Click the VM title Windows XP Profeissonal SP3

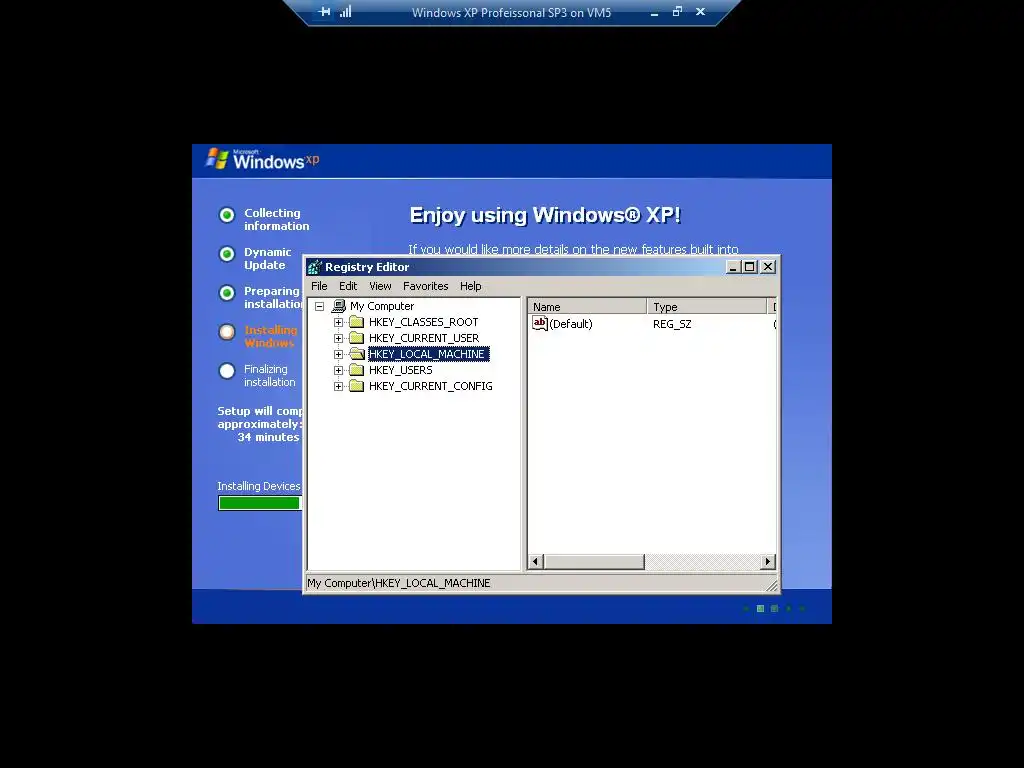tap(511, 12)
